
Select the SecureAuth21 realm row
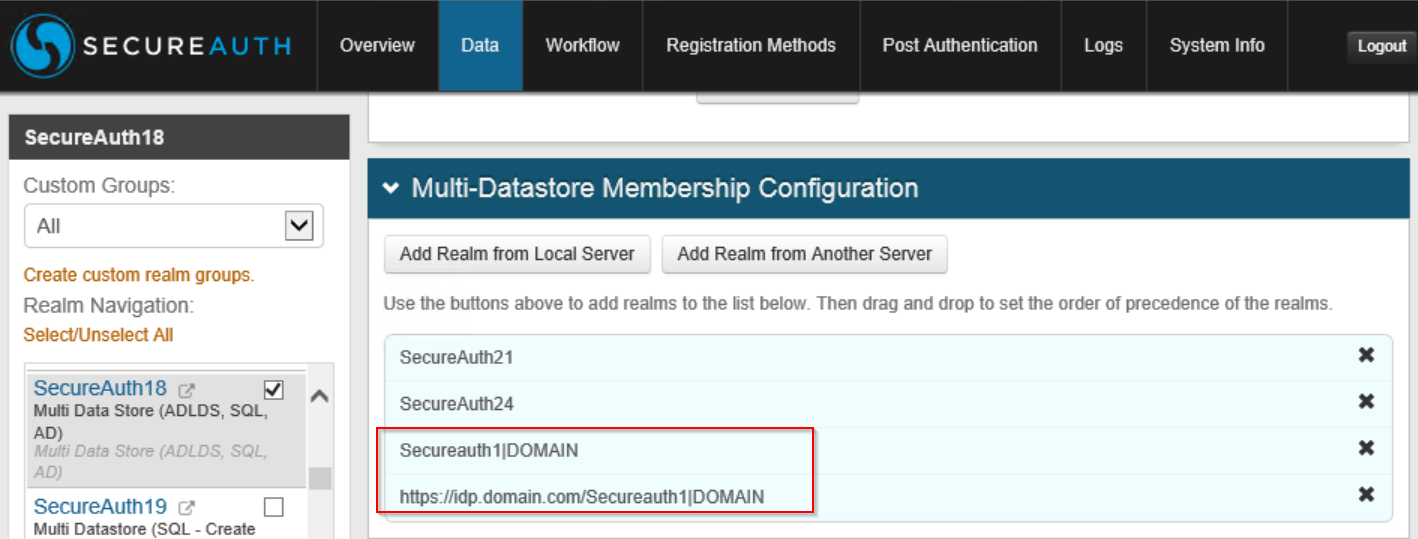pyautogui.click(x=888, y=357)
